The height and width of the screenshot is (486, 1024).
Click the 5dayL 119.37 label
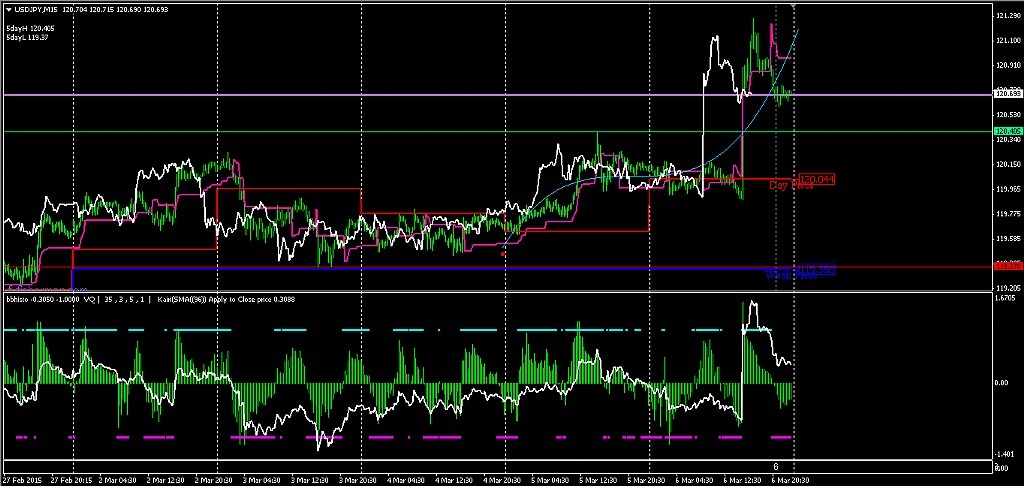coord(27,37)
